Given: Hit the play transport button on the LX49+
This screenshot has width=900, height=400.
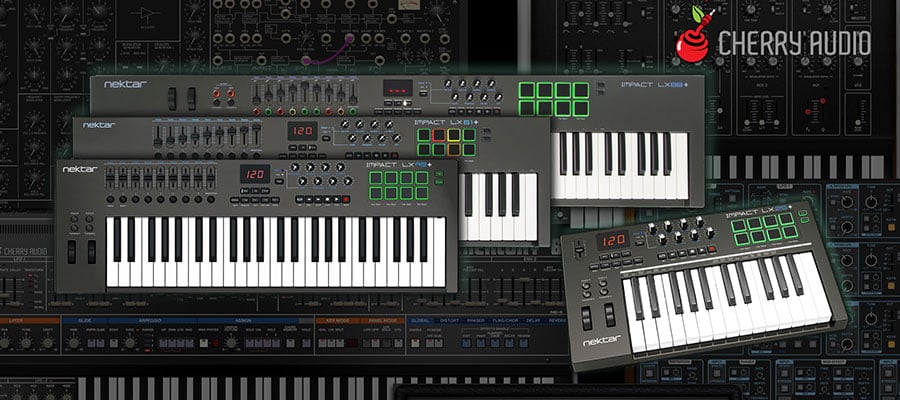Looking at the screenshot, I should pyautogui.click(x=337, y=199).
